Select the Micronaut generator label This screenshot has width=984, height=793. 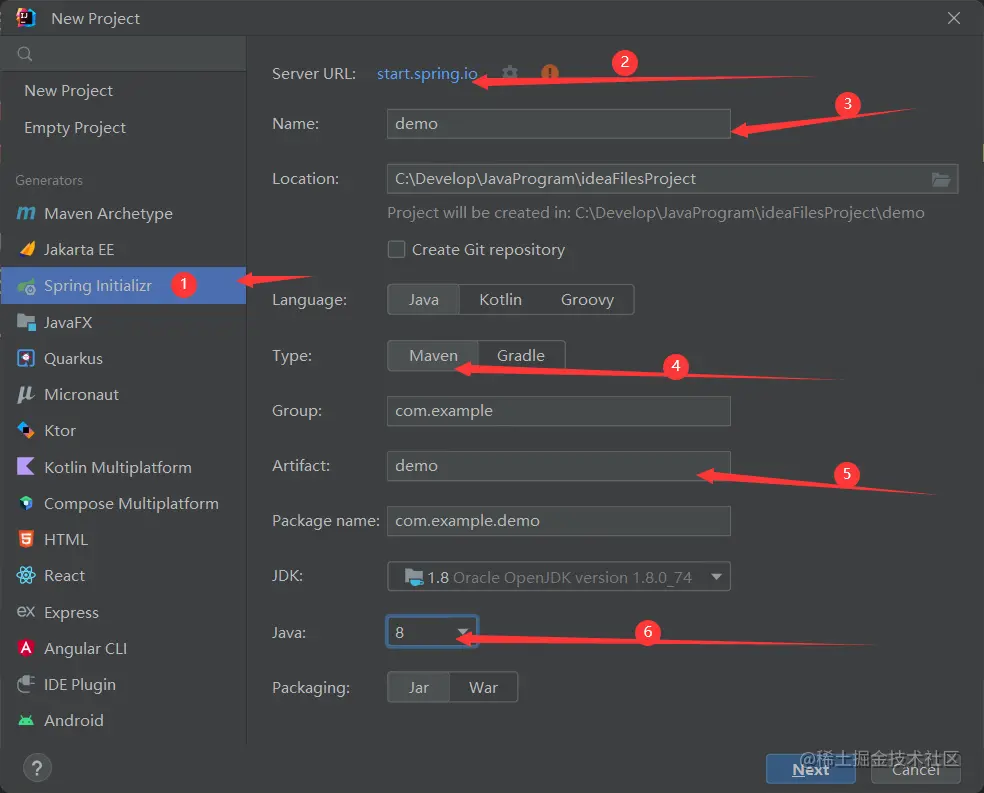pyautogui.click(x=82, y=395)
